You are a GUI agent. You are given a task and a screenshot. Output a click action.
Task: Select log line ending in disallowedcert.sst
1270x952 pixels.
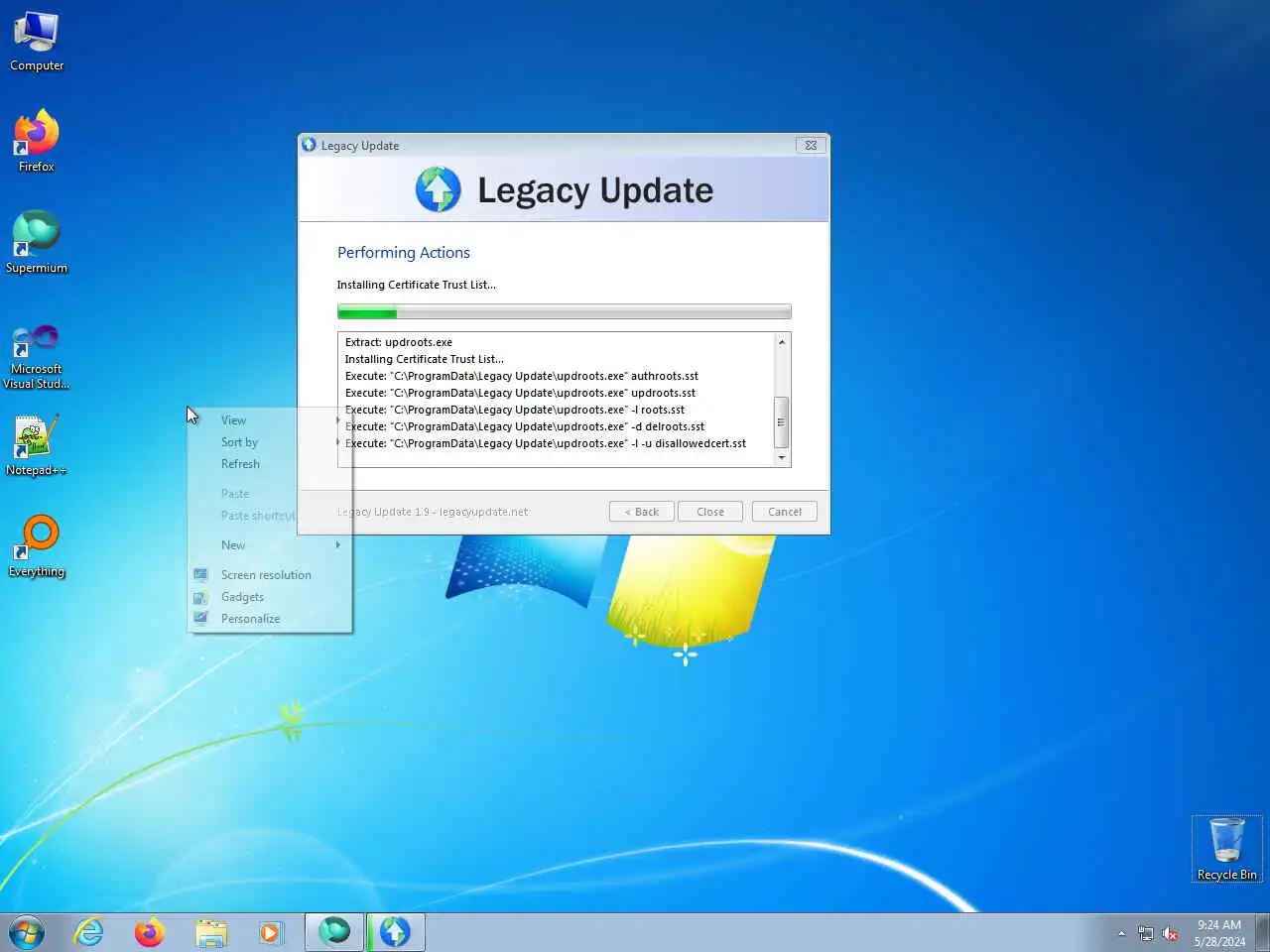click(x=546, y=443)
